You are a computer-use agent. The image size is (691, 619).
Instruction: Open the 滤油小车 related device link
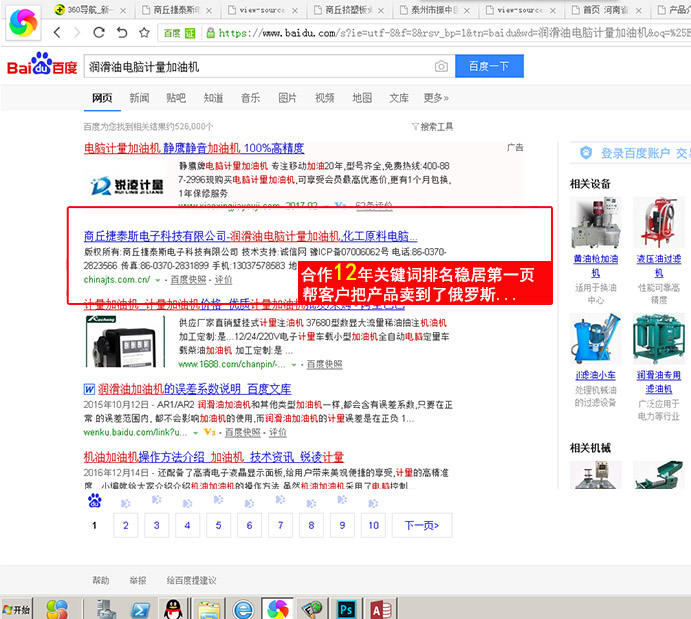595,375
